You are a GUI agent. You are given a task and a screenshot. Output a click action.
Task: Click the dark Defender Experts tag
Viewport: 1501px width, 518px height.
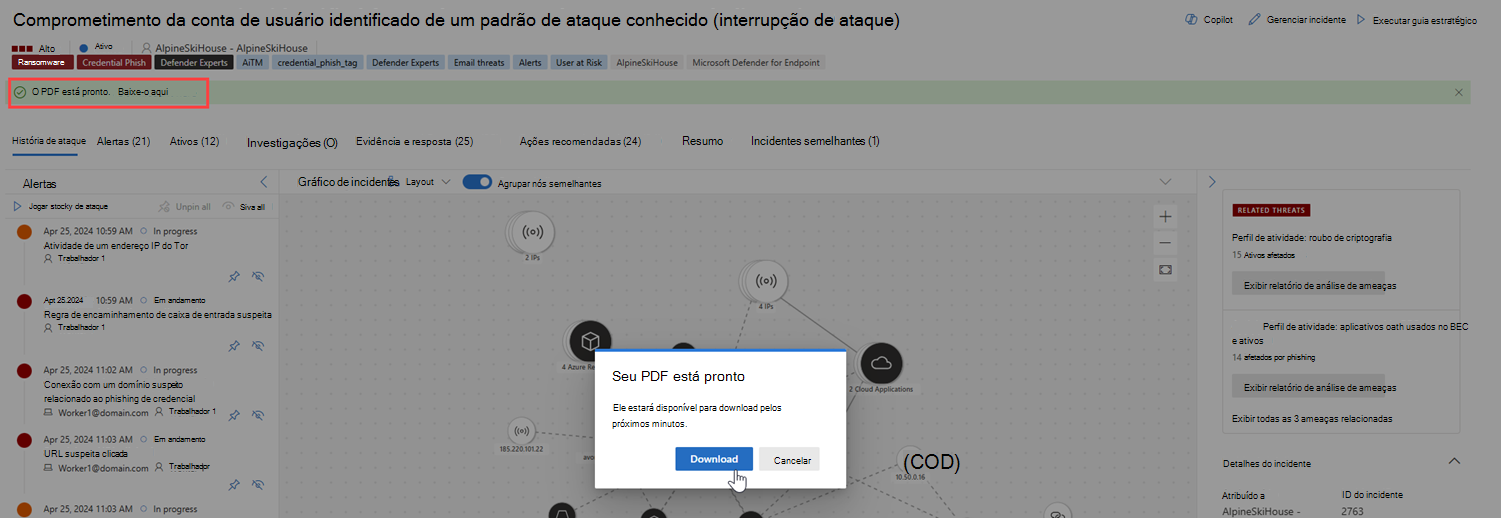tap(194, 62)
